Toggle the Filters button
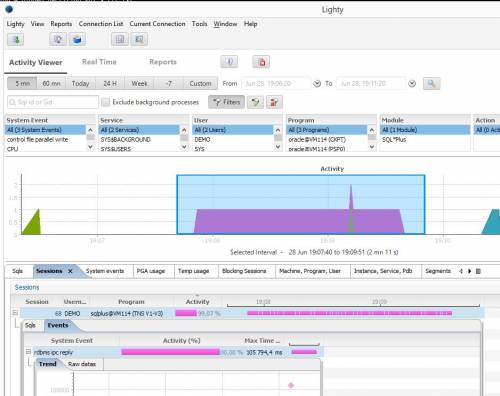Viewport: 500px width, 396px height. click(x=226, y=102)
